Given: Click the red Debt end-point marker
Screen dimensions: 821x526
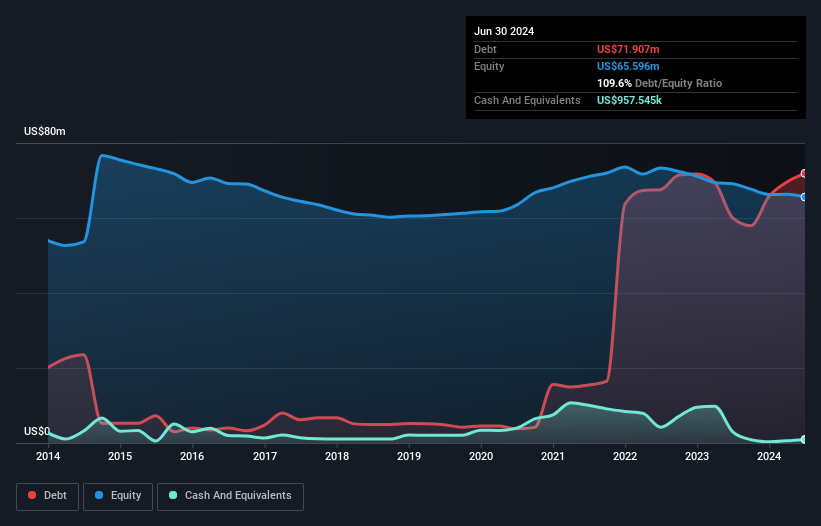Looking at the screenshot, I should [x=804, y=173].
